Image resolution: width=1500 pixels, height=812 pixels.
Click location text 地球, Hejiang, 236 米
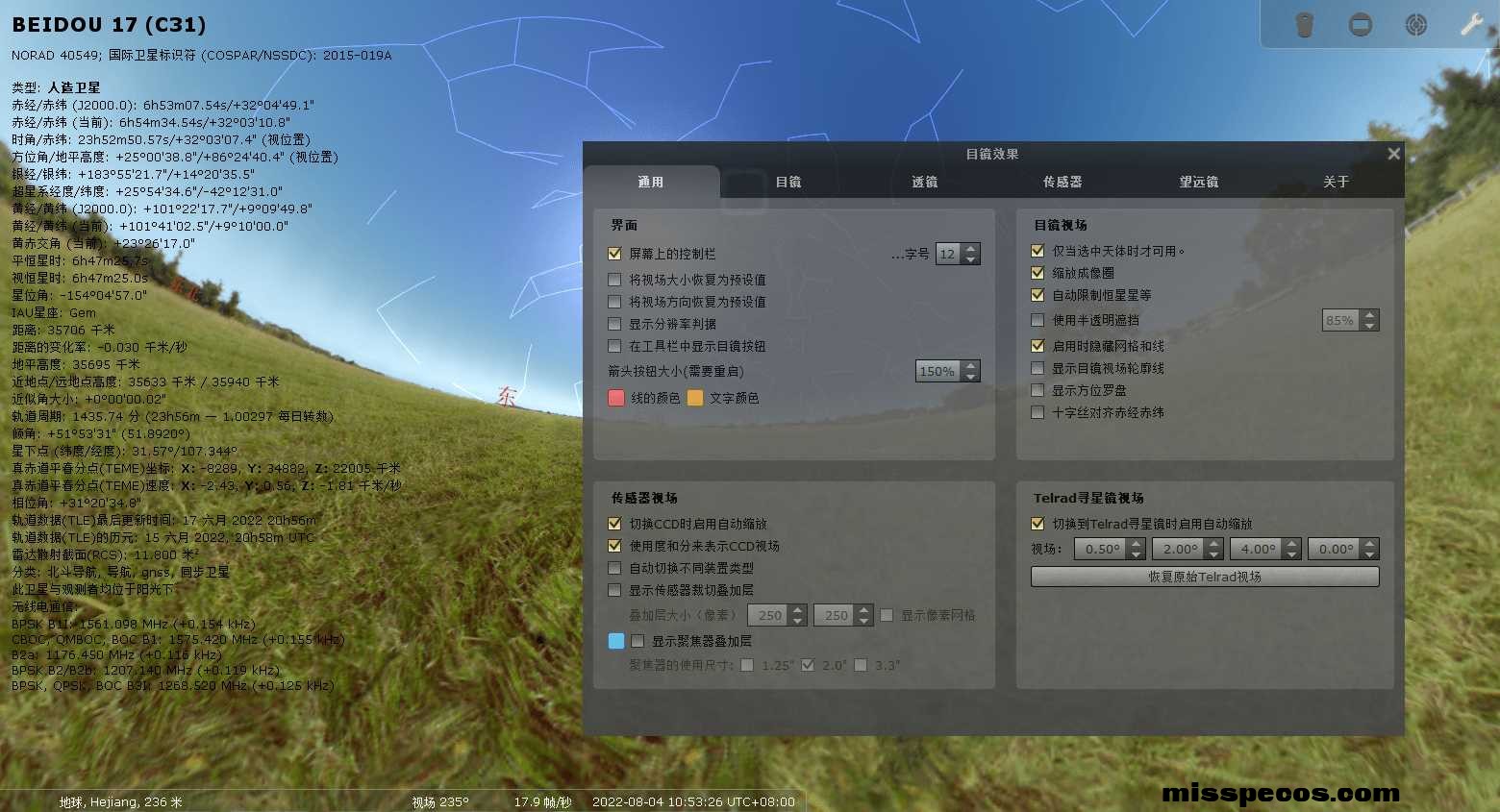[120, 802]
